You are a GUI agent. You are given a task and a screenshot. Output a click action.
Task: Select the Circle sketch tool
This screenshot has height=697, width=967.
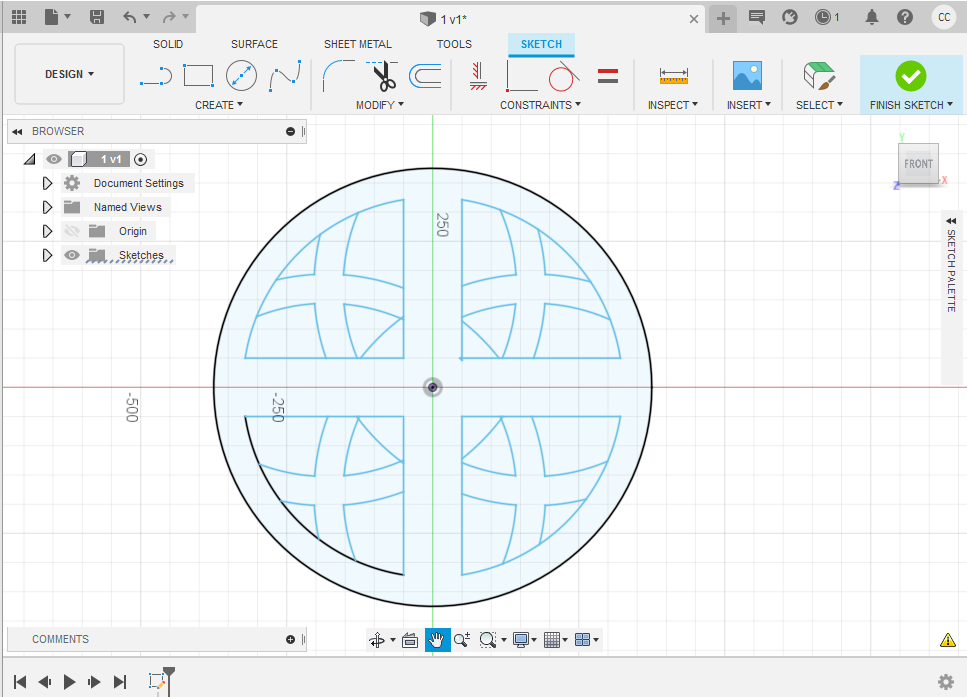(x=241, y=76)
